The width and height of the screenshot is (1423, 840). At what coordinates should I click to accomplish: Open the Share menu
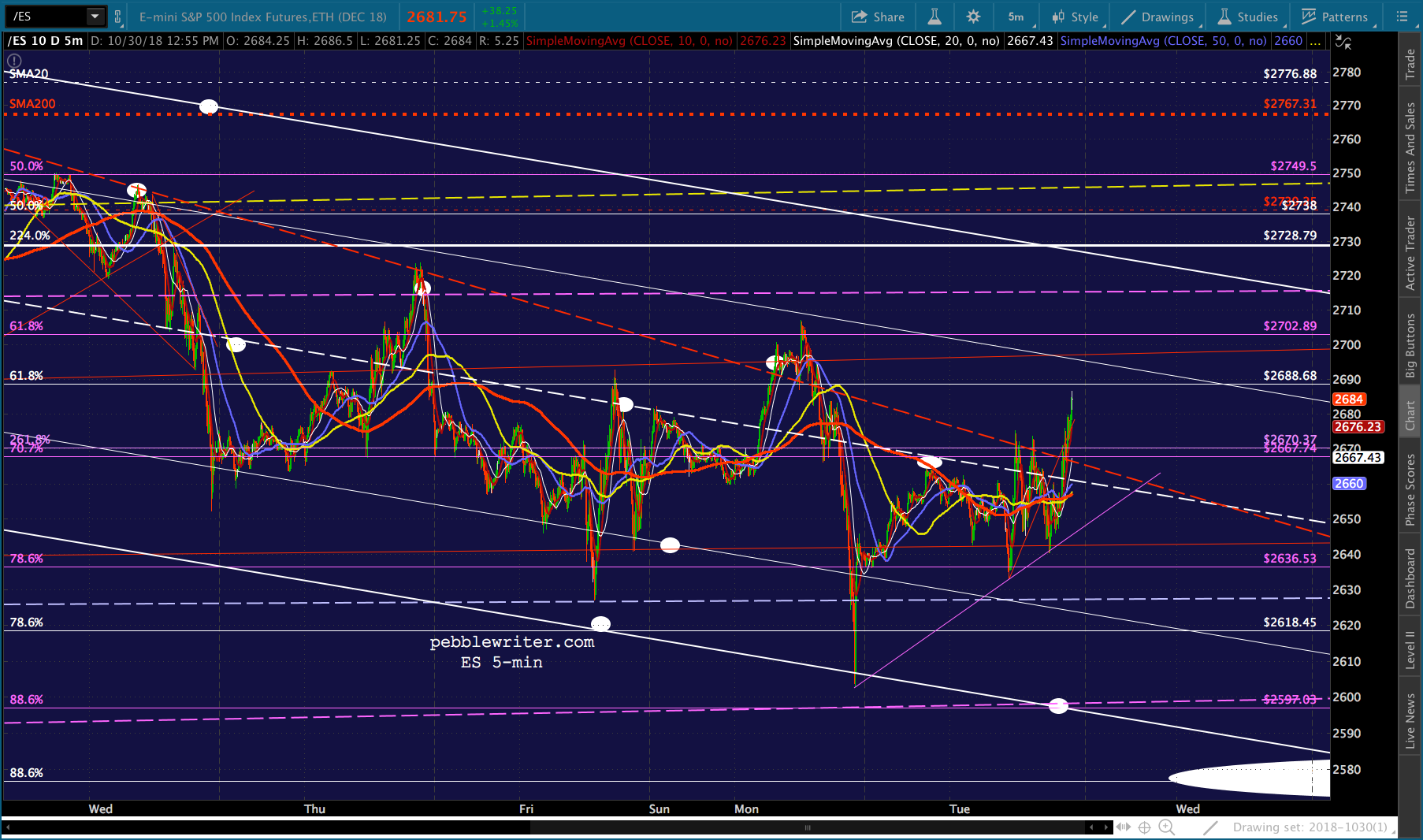pos(878,17)
